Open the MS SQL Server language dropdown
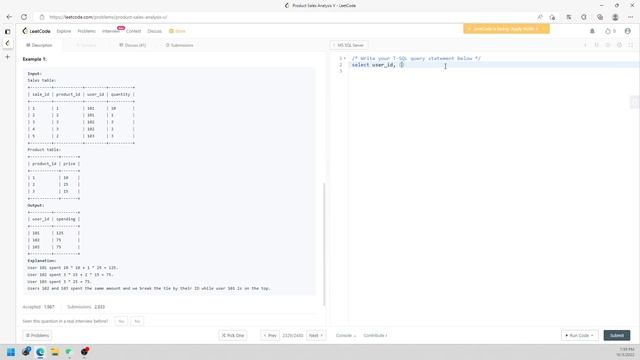Viewport: 640px width, 360px height. 349,45
